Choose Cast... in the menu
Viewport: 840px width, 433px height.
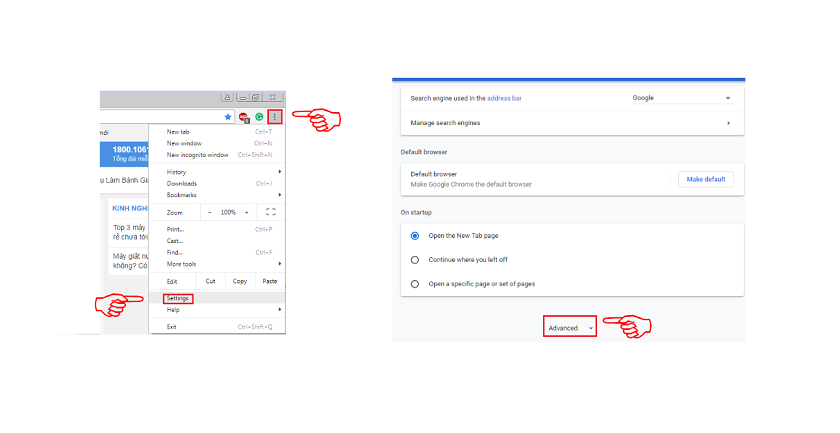pos(217,241)
